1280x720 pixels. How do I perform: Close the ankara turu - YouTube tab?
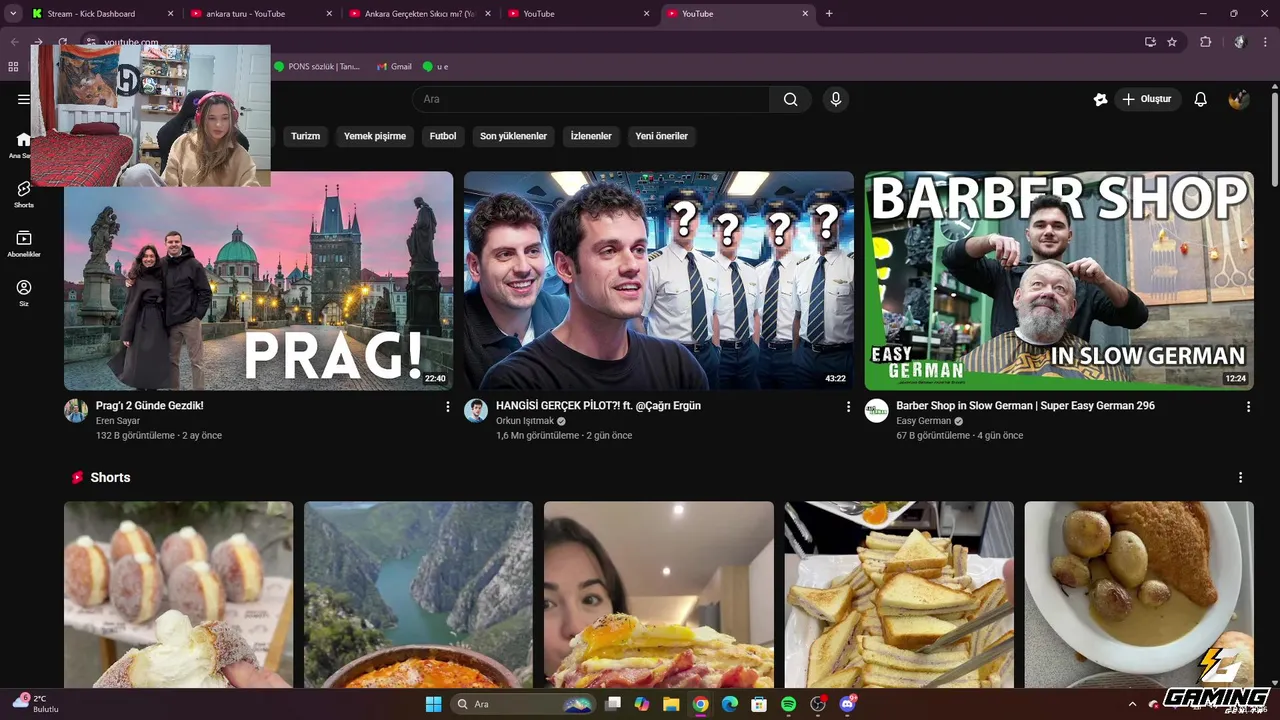[x=329, y=14]
